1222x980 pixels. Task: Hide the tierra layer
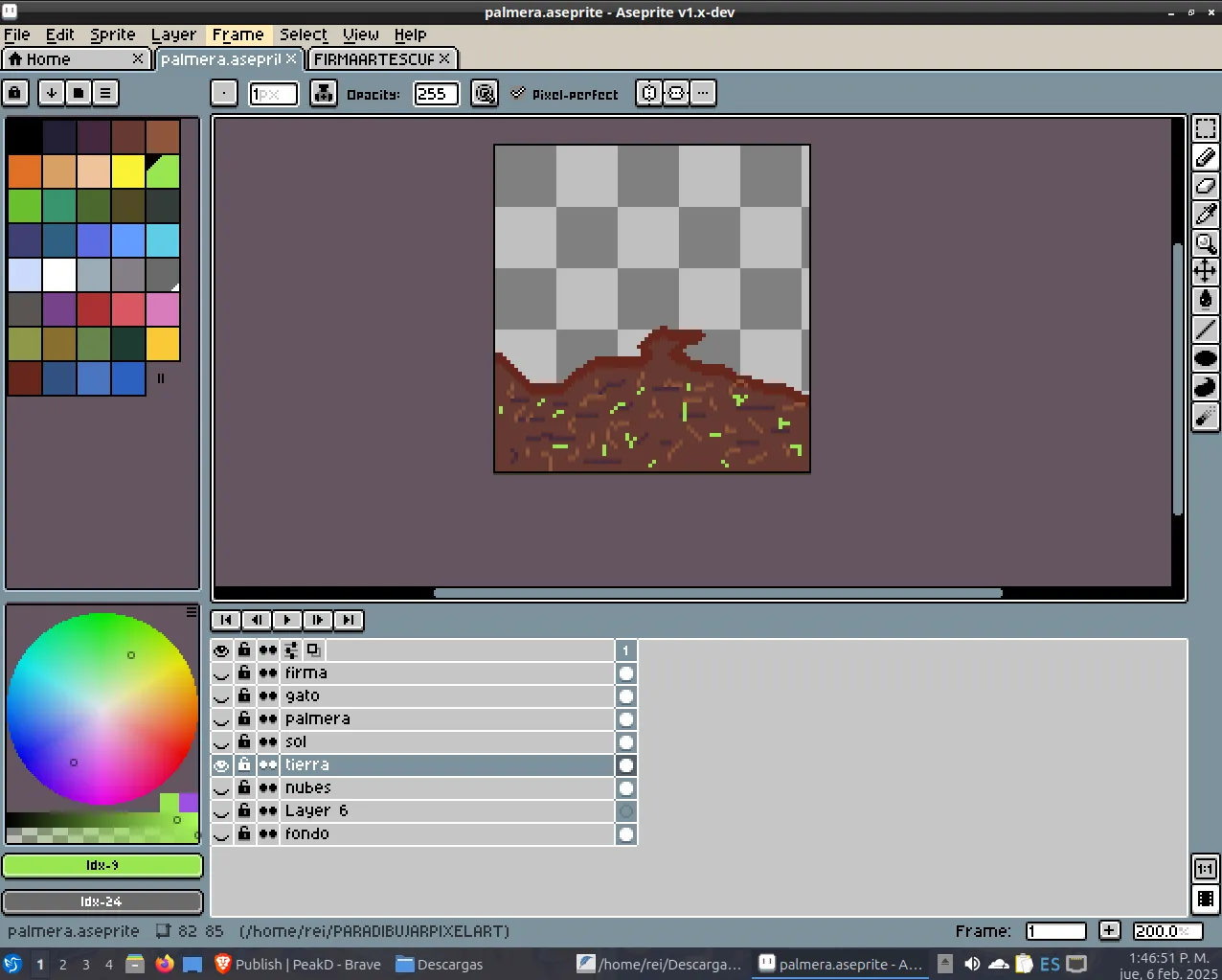pos(221,765)
